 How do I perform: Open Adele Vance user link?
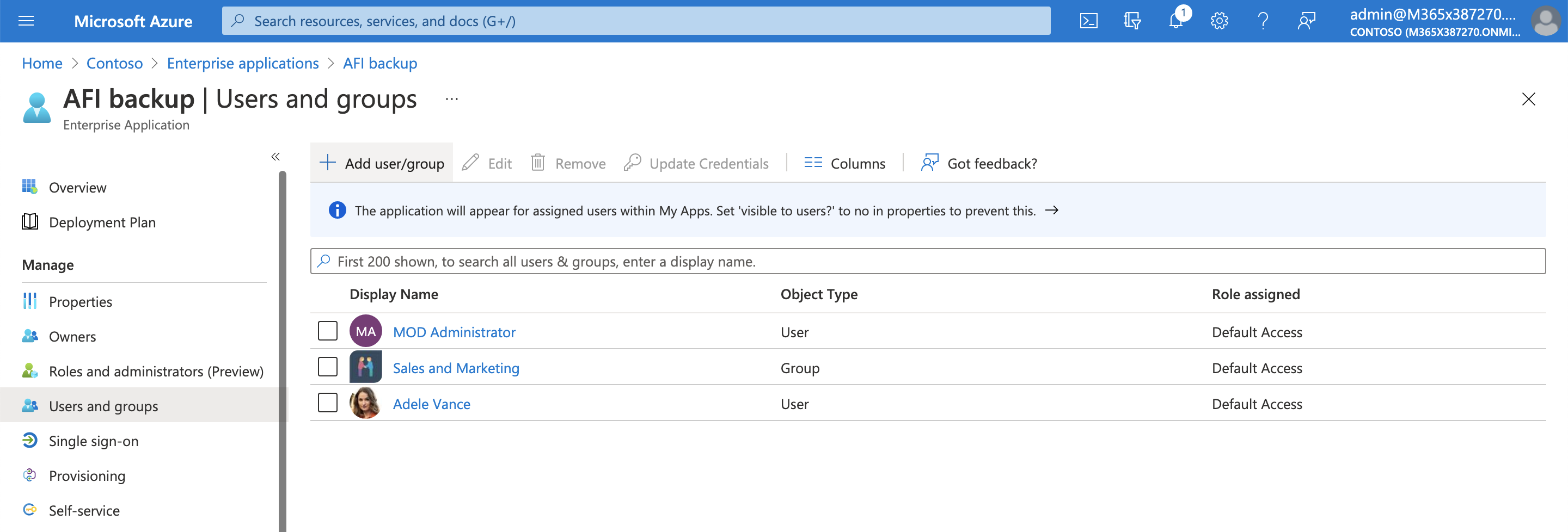(x=432, y=404)
